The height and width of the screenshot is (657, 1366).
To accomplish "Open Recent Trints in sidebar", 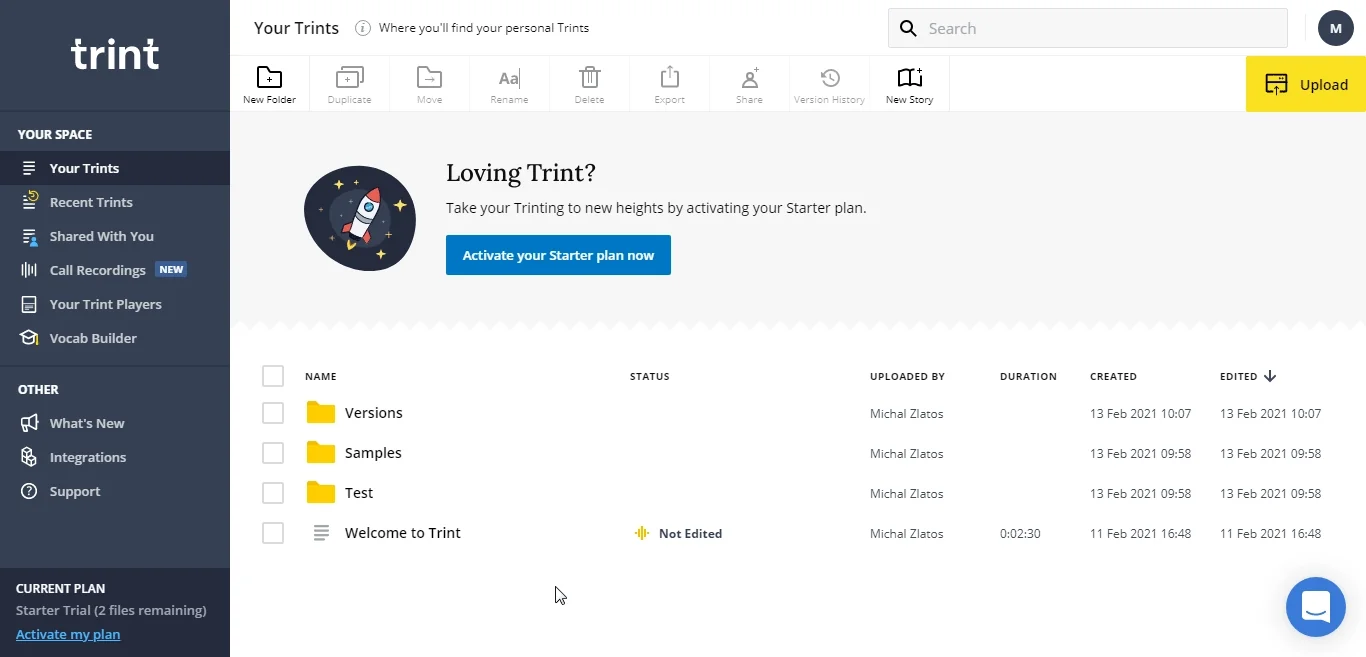I will (115, 202).
